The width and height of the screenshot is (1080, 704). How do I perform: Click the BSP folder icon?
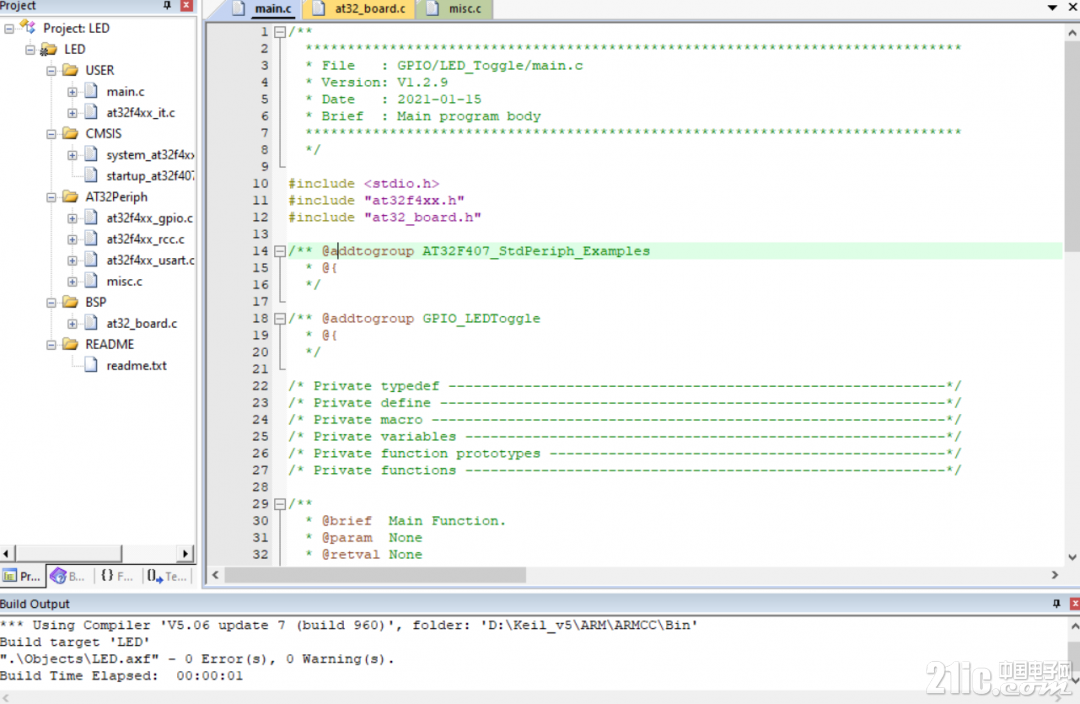(x=70, y=302)
